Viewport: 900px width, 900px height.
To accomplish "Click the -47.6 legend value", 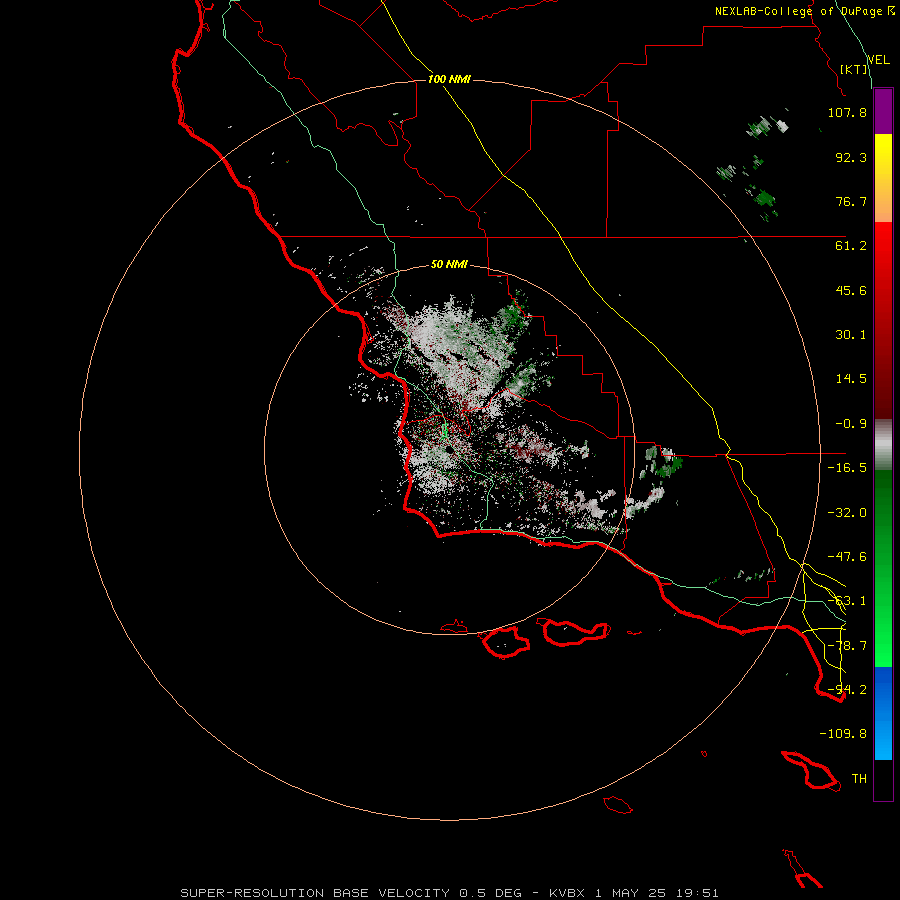I will click(847, 557).
